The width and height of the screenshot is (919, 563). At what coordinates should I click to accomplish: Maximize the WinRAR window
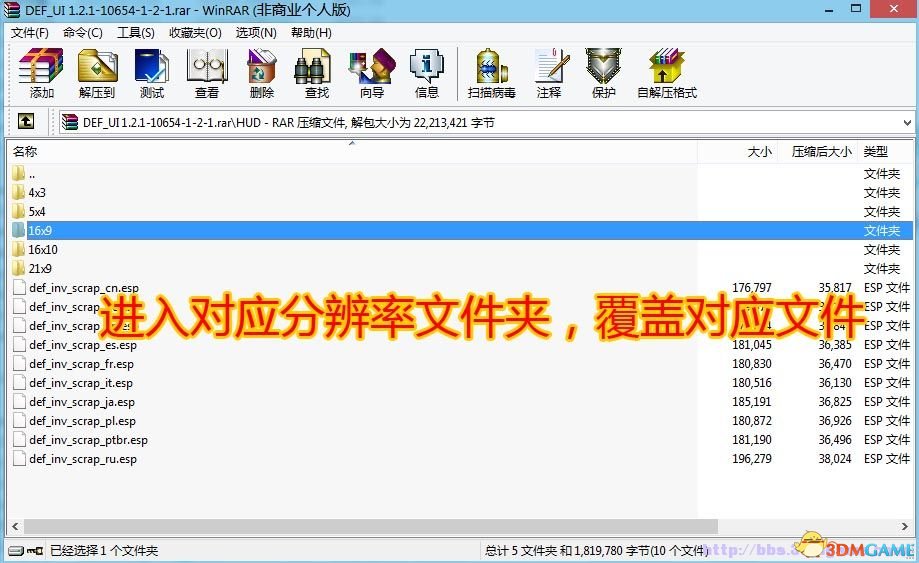(x=856, y=9)
